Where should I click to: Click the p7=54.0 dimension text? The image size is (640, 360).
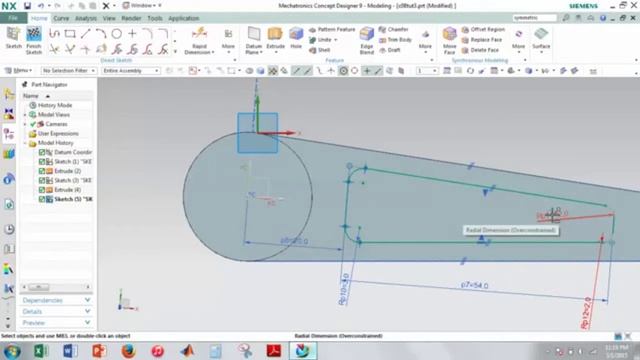[474, 285]
